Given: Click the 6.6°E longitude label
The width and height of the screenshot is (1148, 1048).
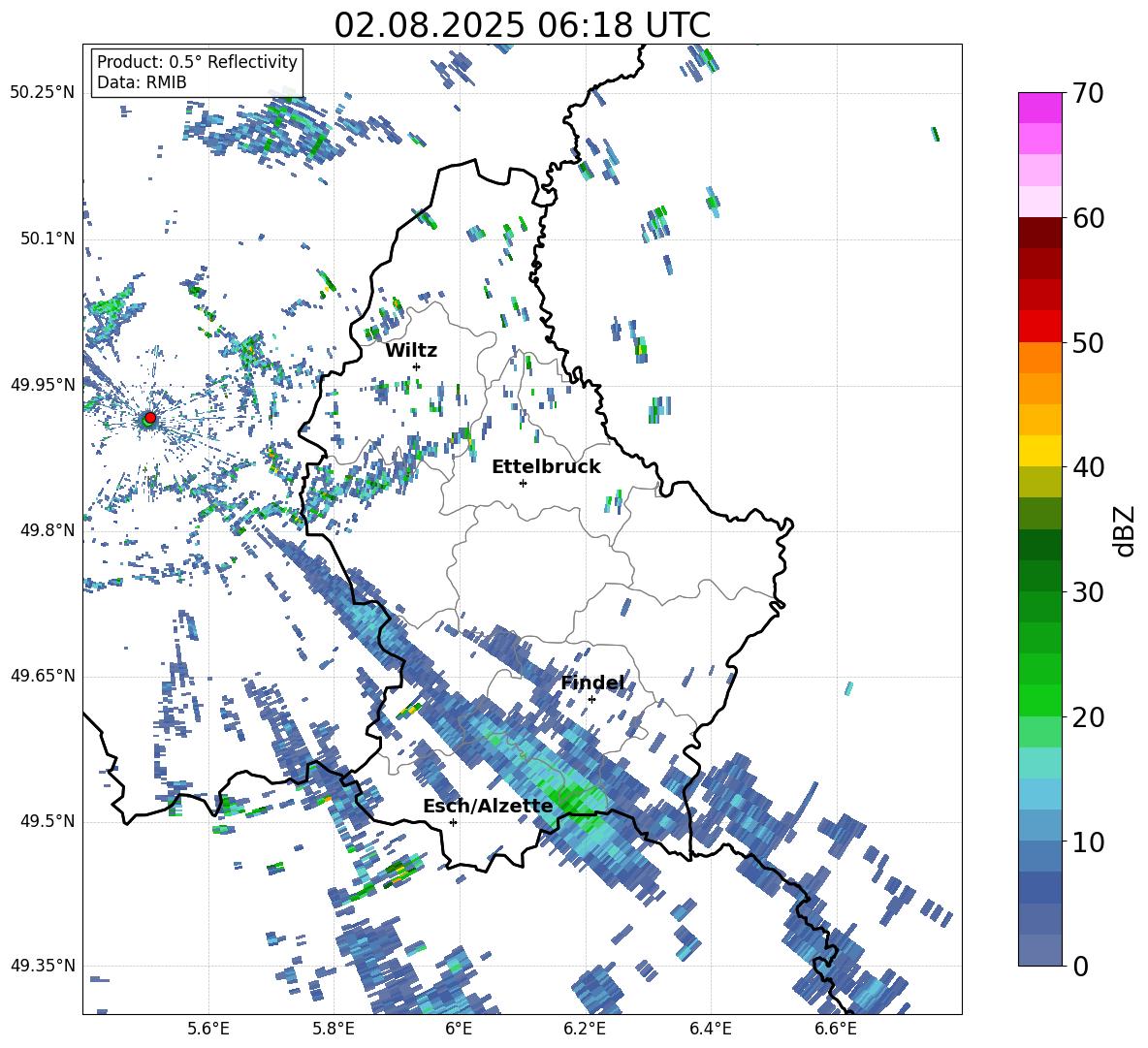Looking at the screenshot, I should point(836,1029).
